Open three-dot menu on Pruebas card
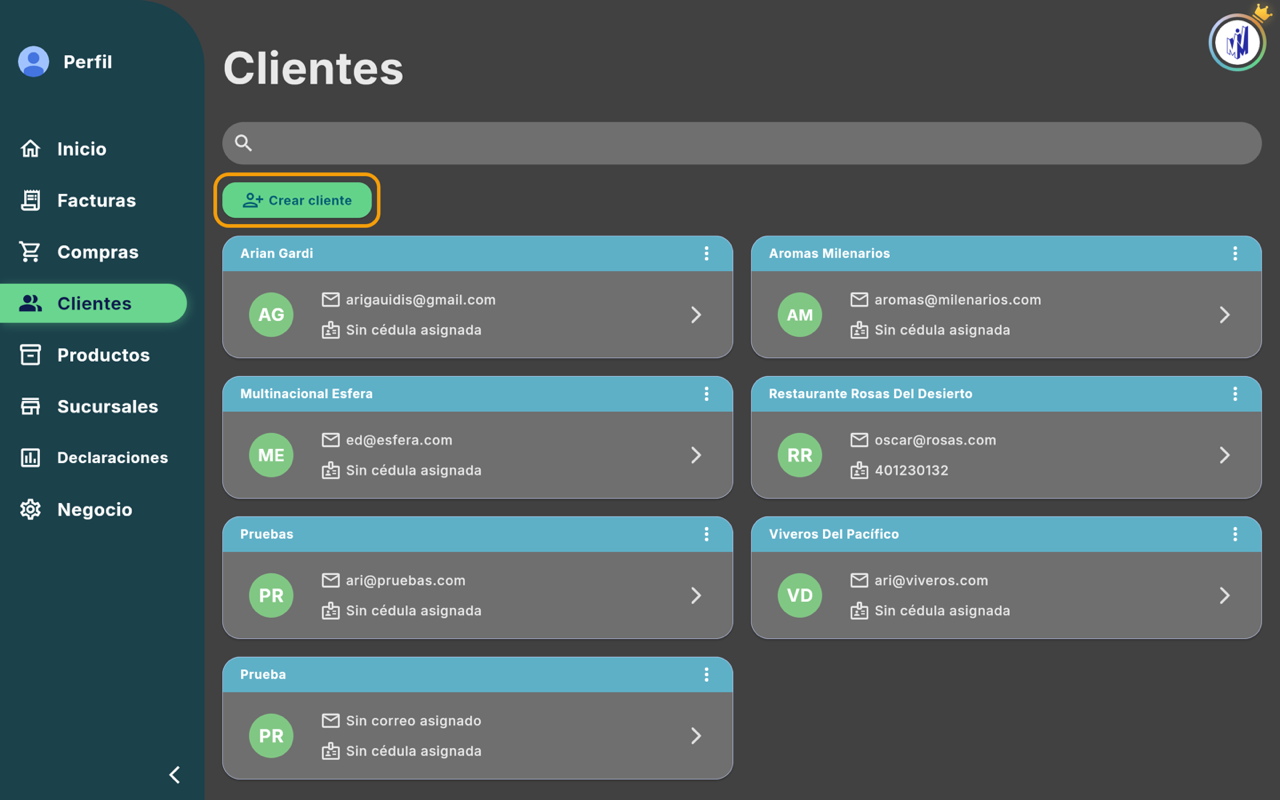The image size is (1280, 800). coord(706,535)
